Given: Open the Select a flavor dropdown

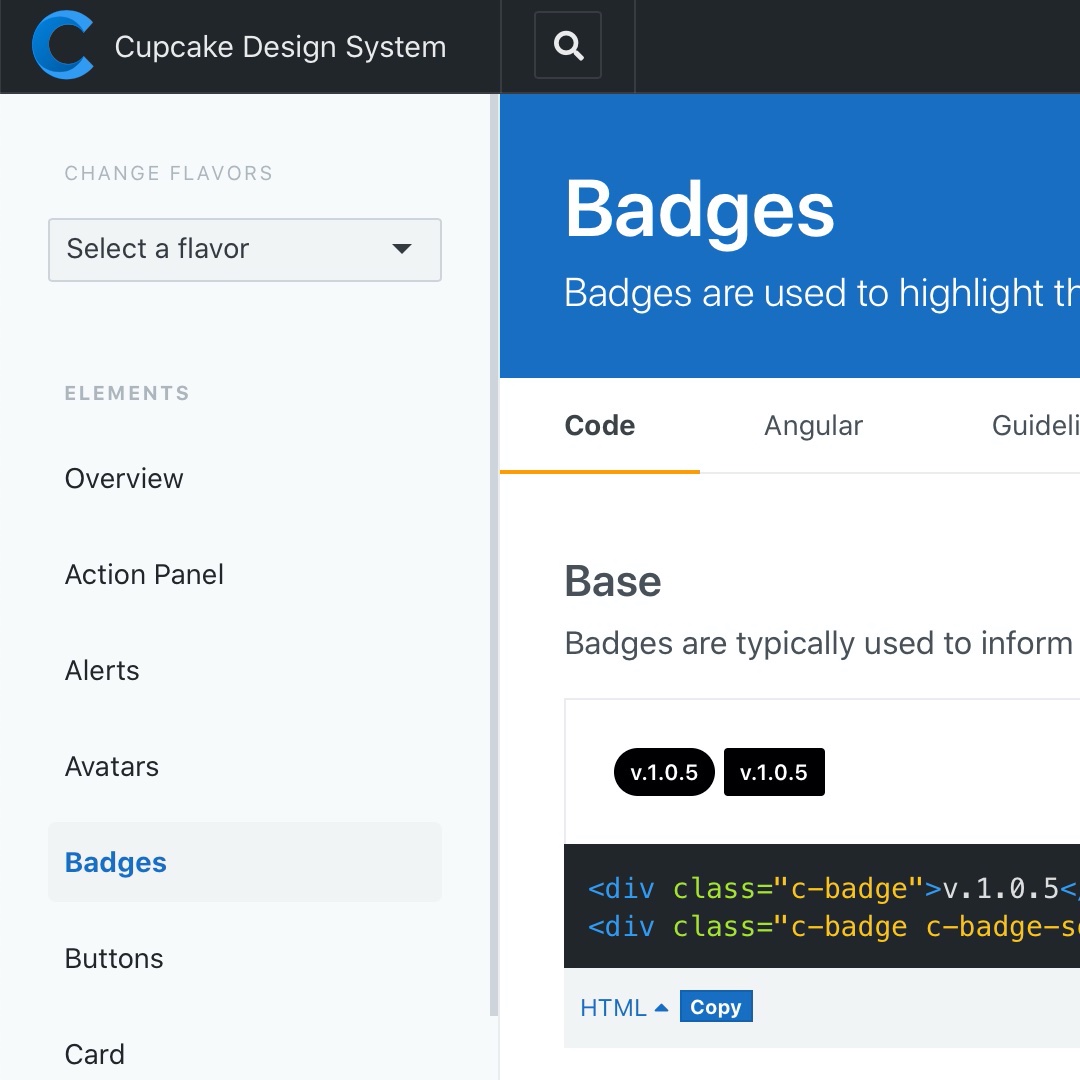Looking at the screenshot, I should coord(245,249).
